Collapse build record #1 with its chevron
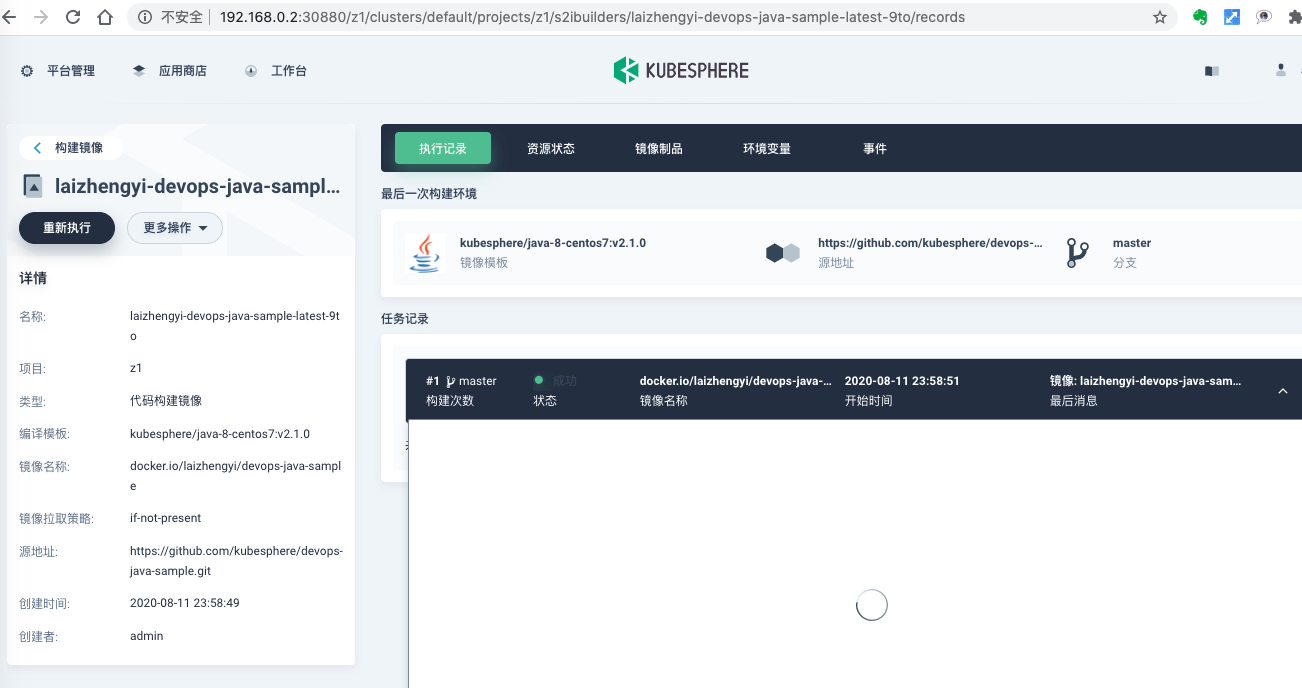 click(1283, 390)
